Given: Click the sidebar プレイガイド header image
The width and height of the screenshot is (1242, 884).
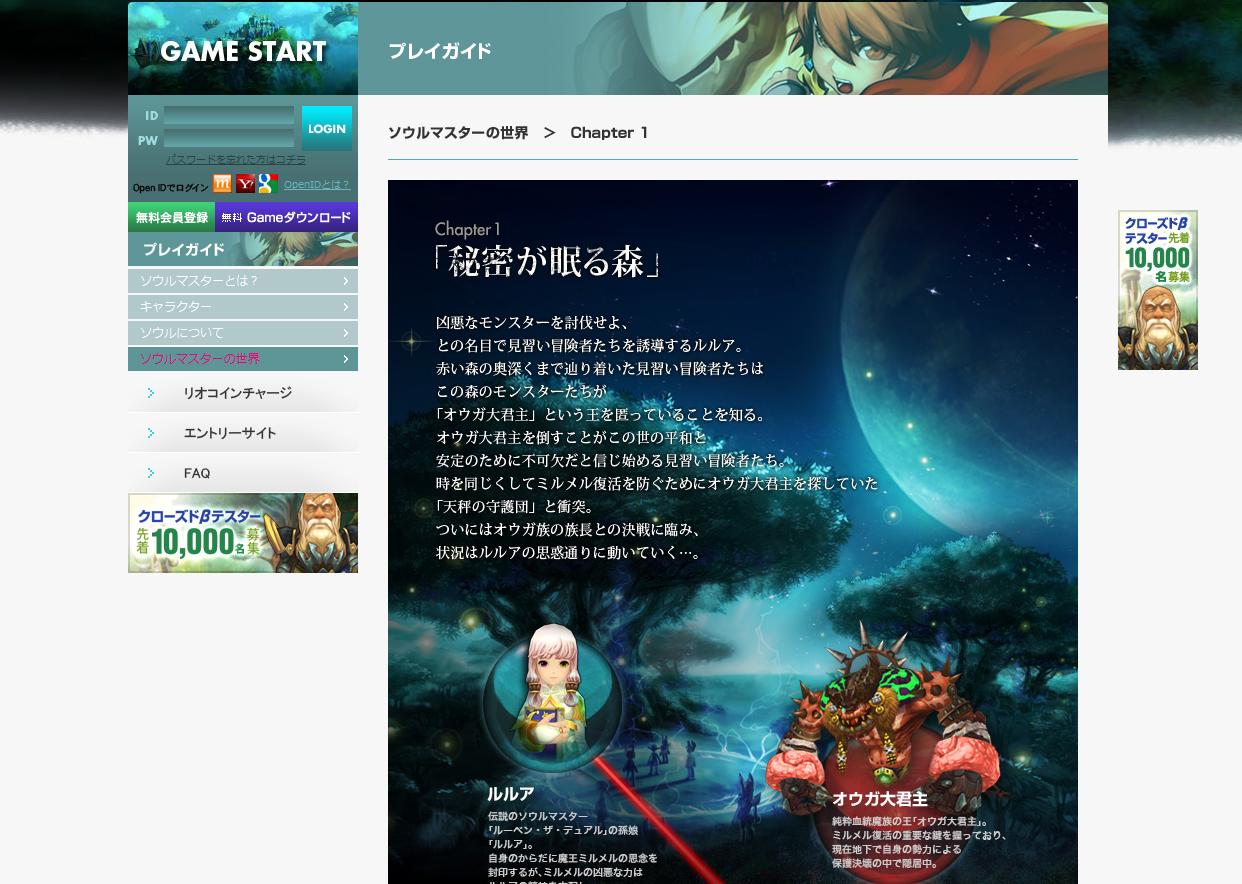Looking at the screenshot, I should coord(243,249).
